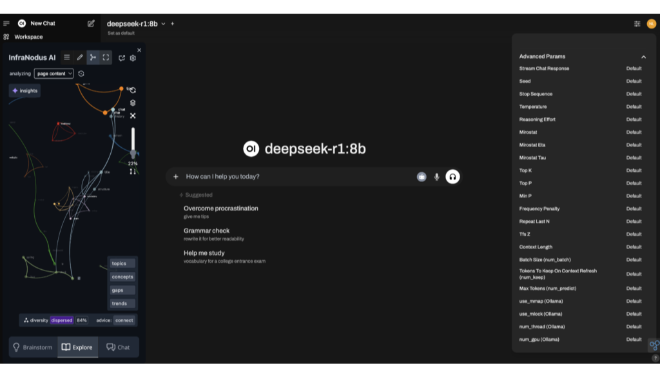
Task: Open InfraNodus list view icon
Action: point(67,57)
